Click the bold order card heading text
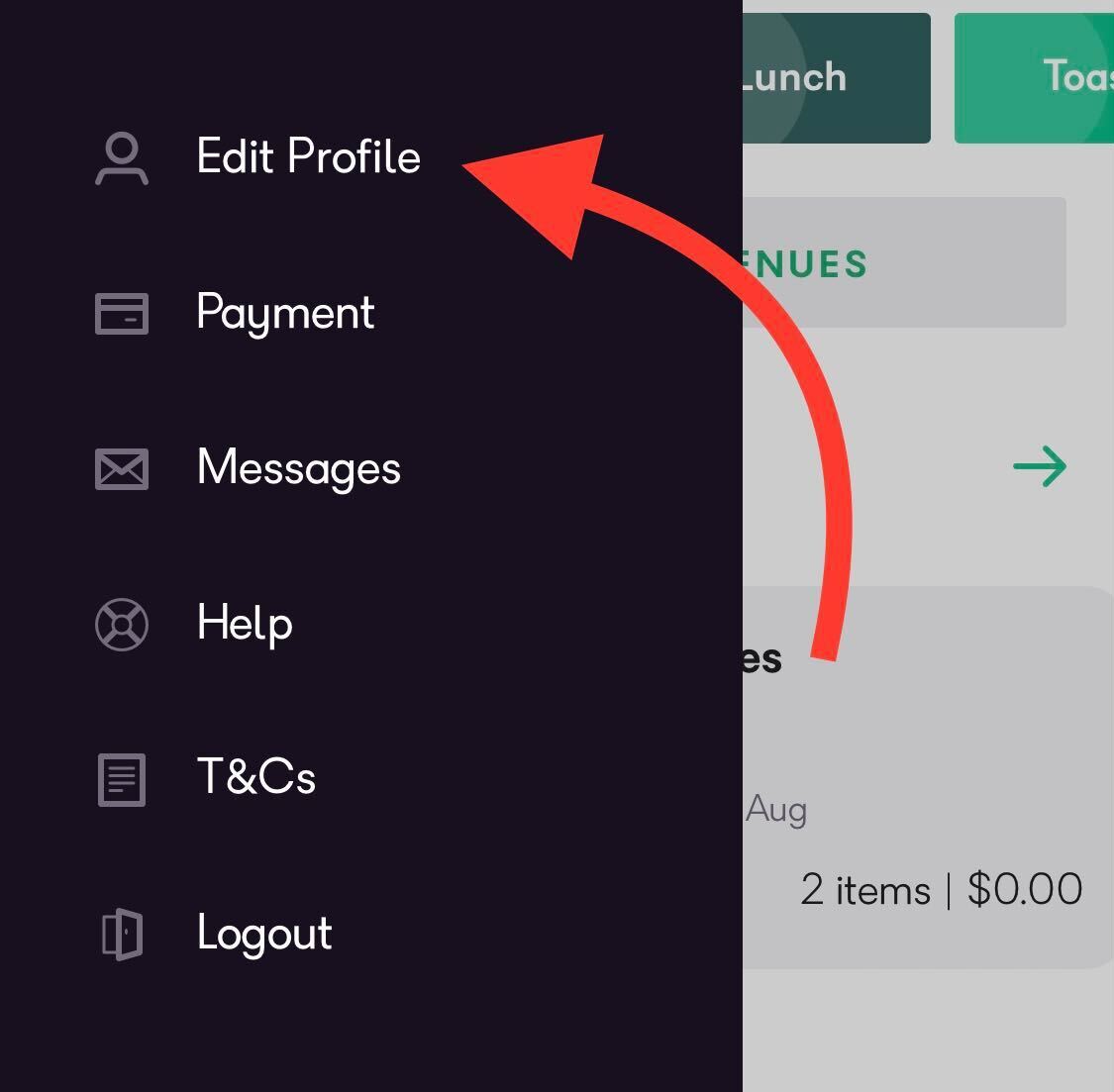Image resolution: width=1114 pixels, height=1092 pixels. click(762, 659)
